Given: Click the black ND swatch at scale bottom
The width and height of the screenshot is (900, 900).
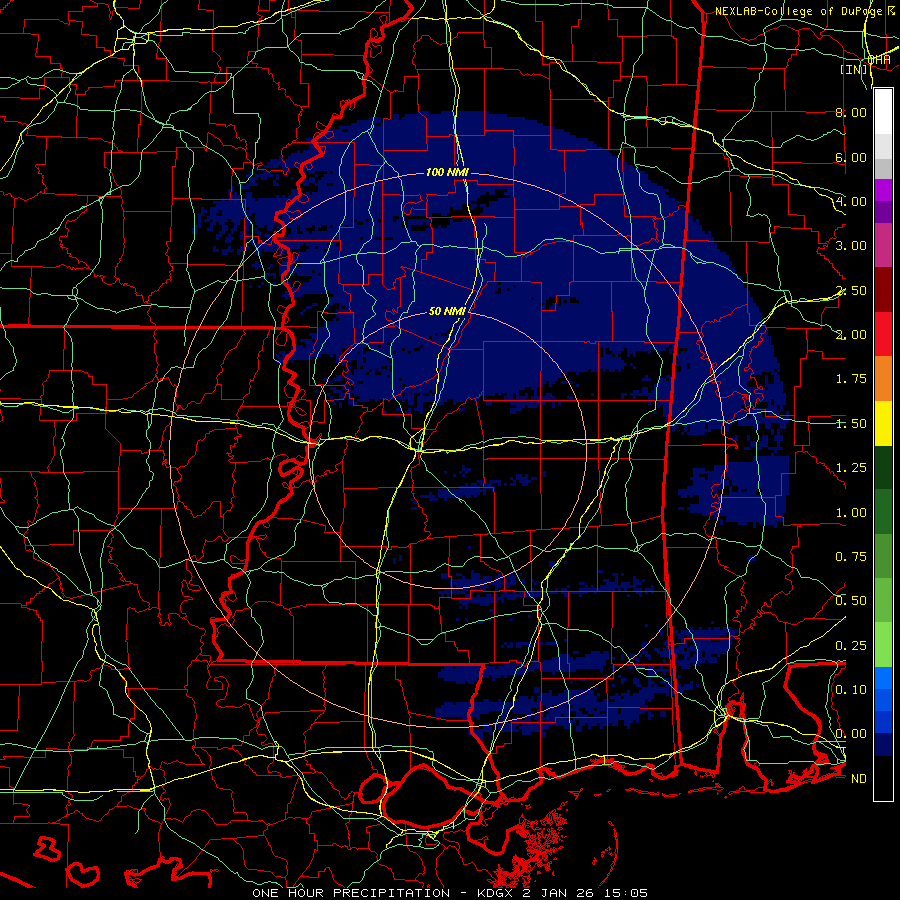Looking at the screenshot, I should tap(883, 778).
